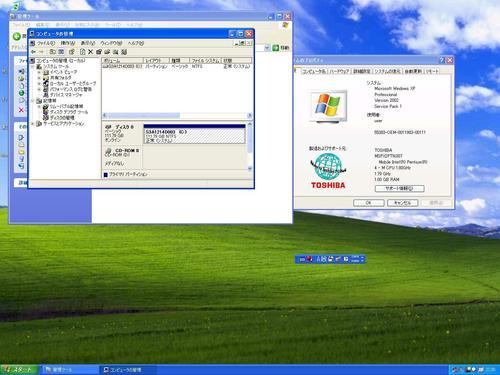The width and height of the screenshot is (500, 375).
Task: Click the Start (スタート) button
Action: 19,370
